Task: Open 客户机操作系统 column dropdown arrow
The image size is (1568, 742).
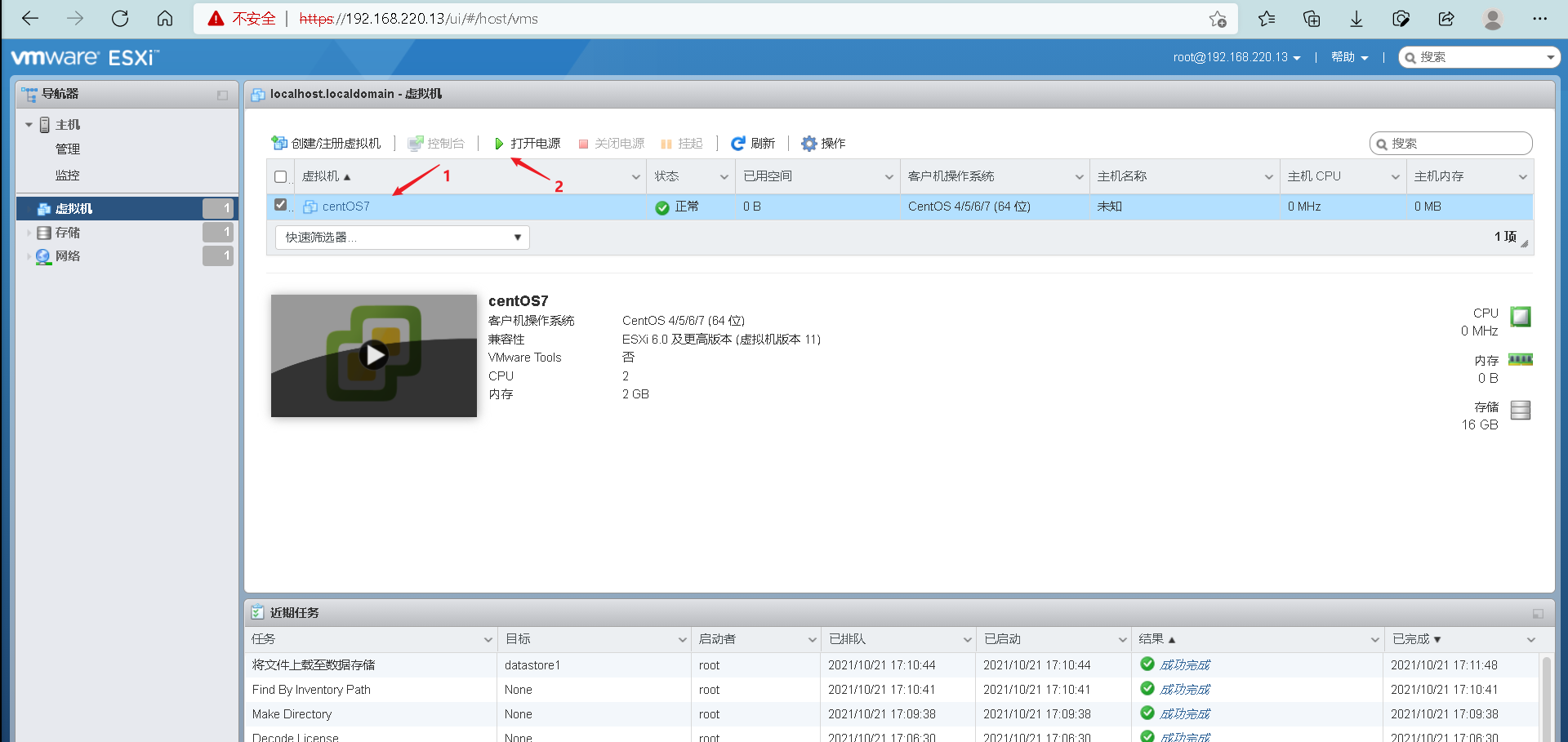Action: pyautogui.click(x=1079, y=177)
